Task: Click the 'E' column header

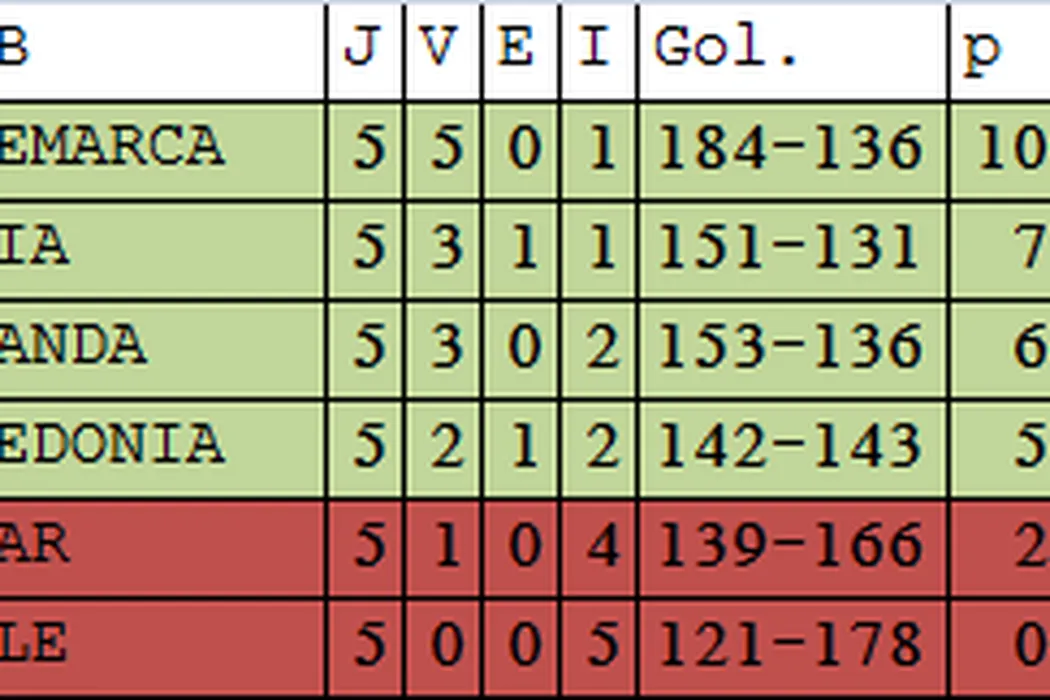Action: coord(520,50)
